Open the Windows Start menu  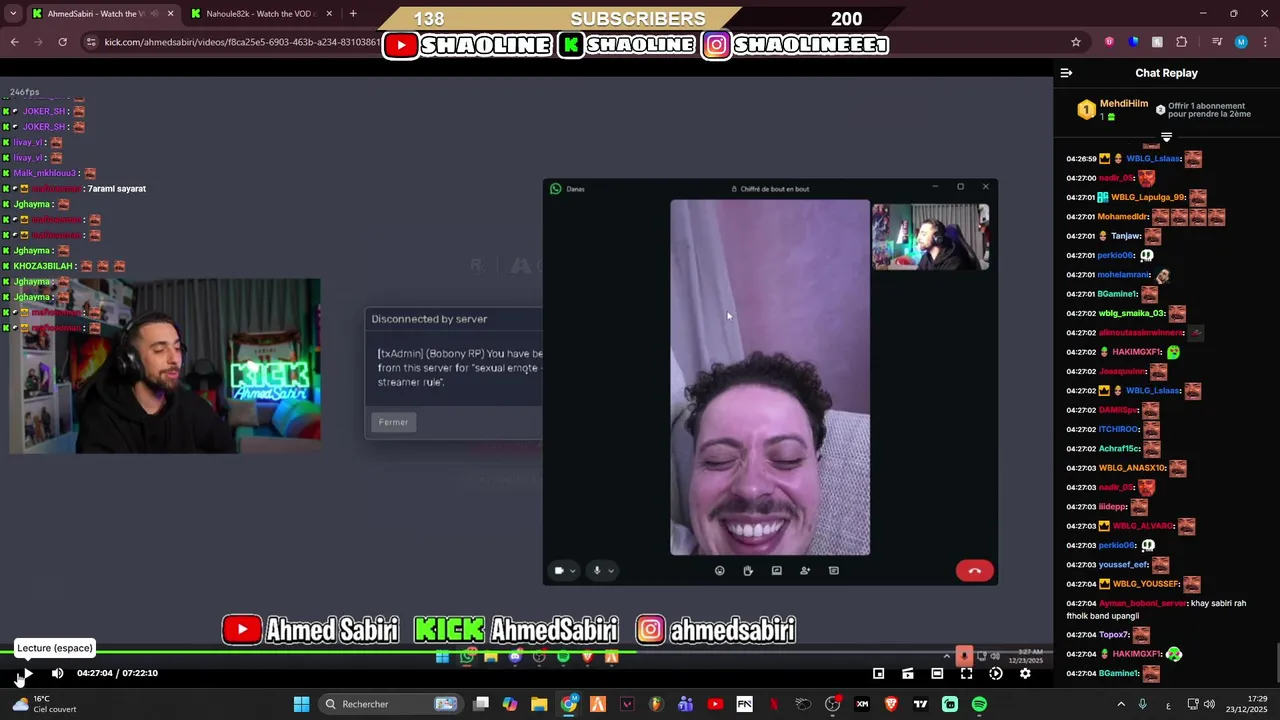[x=301, y=704]
